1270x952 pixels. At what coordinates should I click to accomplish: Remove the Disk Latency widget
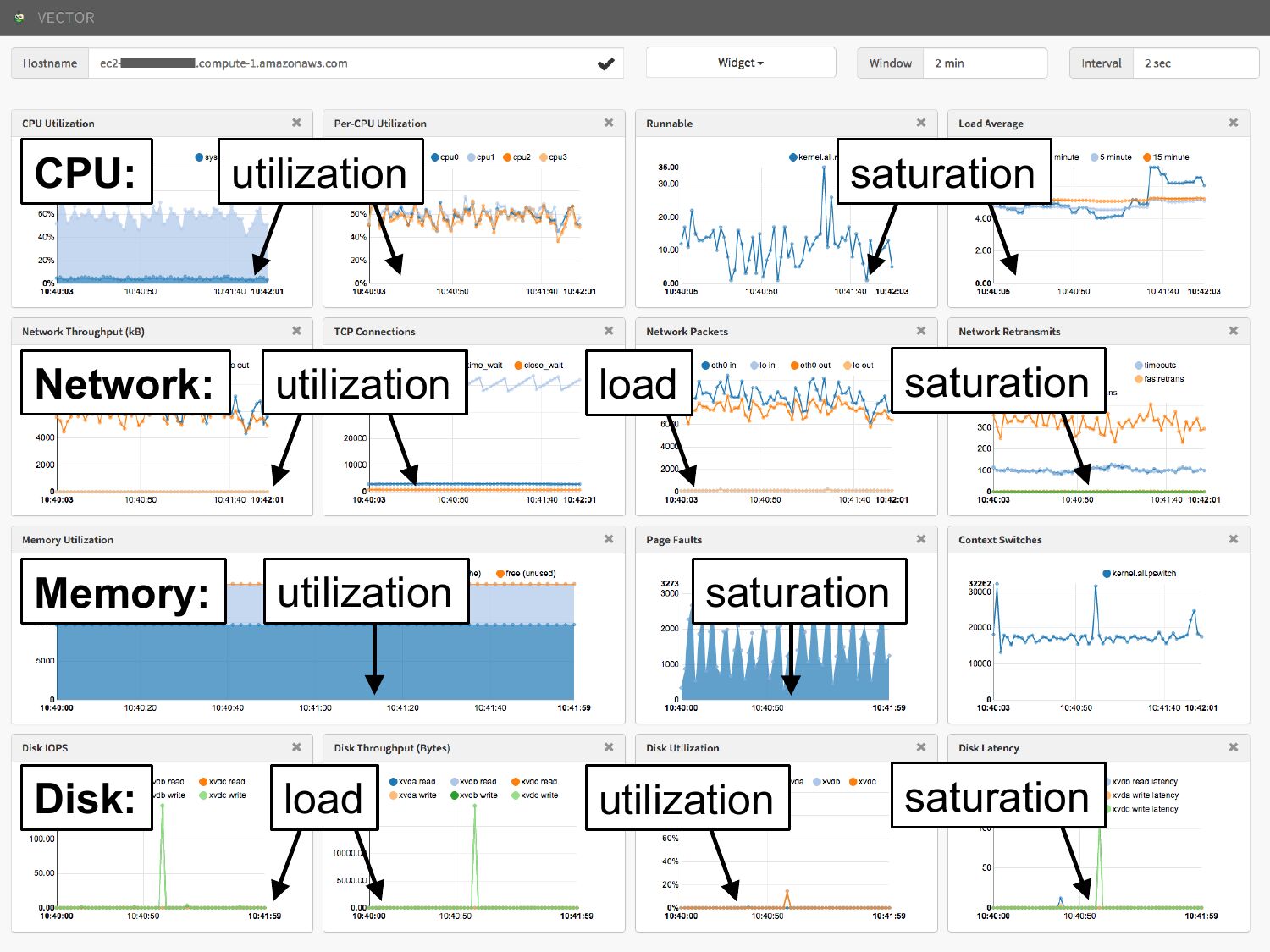1233,747
